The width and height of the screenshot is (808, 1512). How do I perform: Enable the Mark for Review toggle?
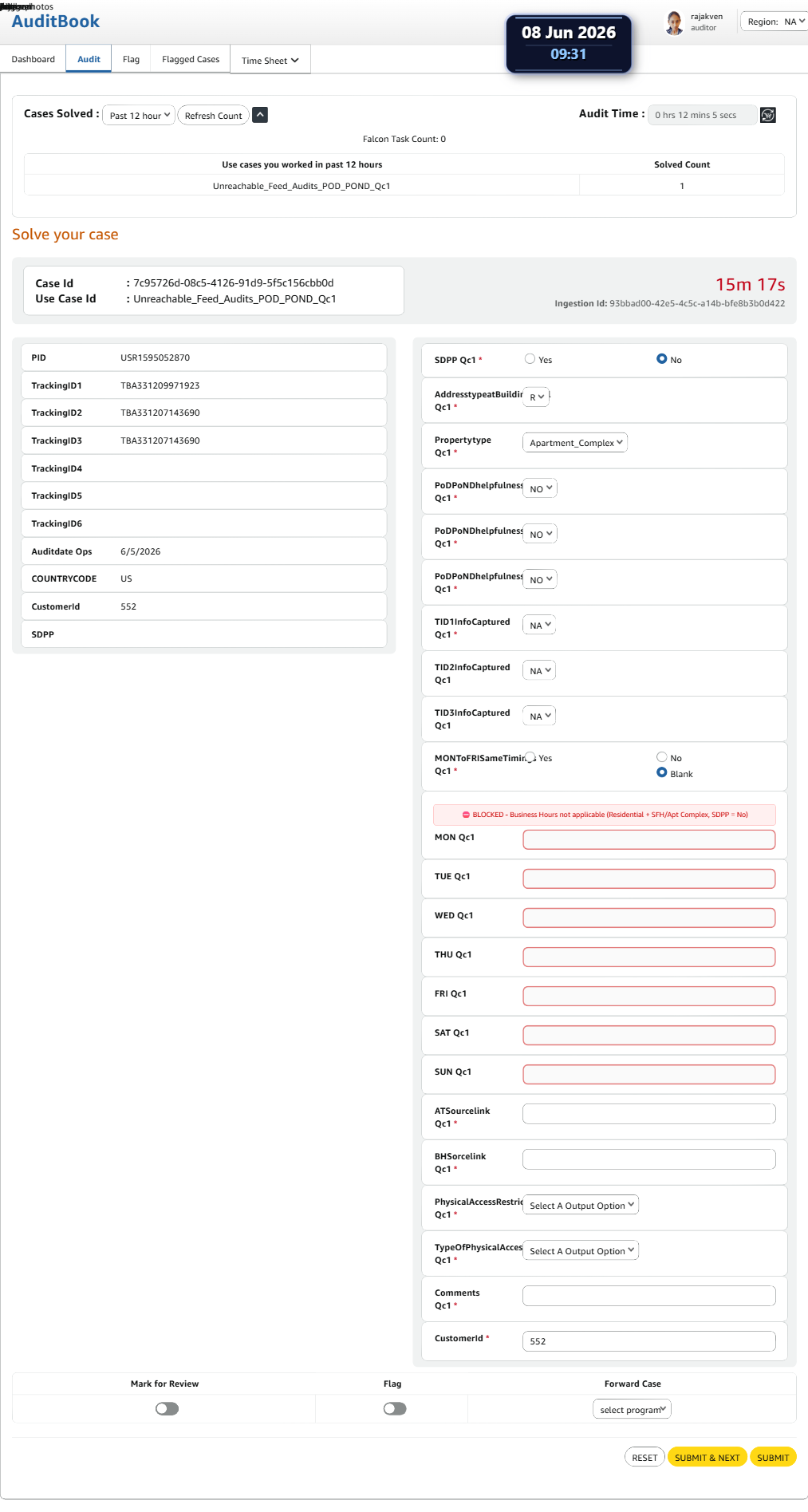[x=167, y=1408]
